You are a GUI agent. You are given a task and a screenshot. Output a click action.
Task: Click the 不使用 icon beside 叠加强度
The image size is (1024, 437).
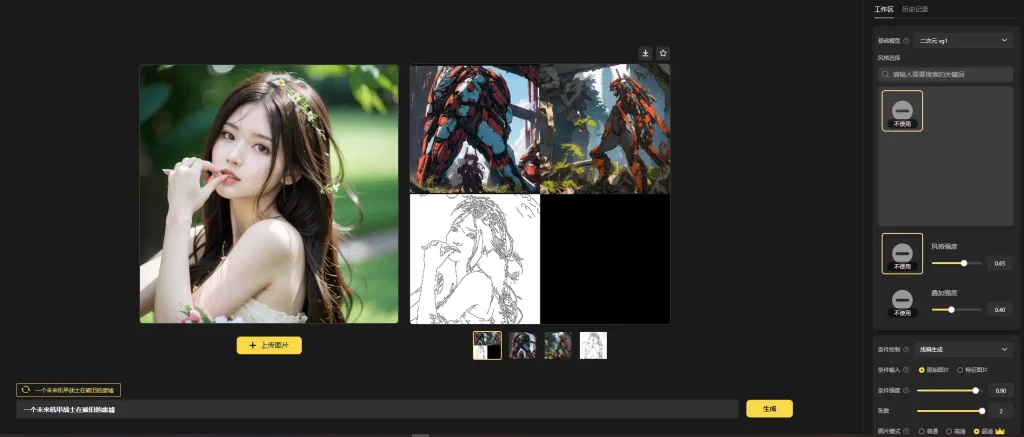pyautogui.click(x=902, y=301)
